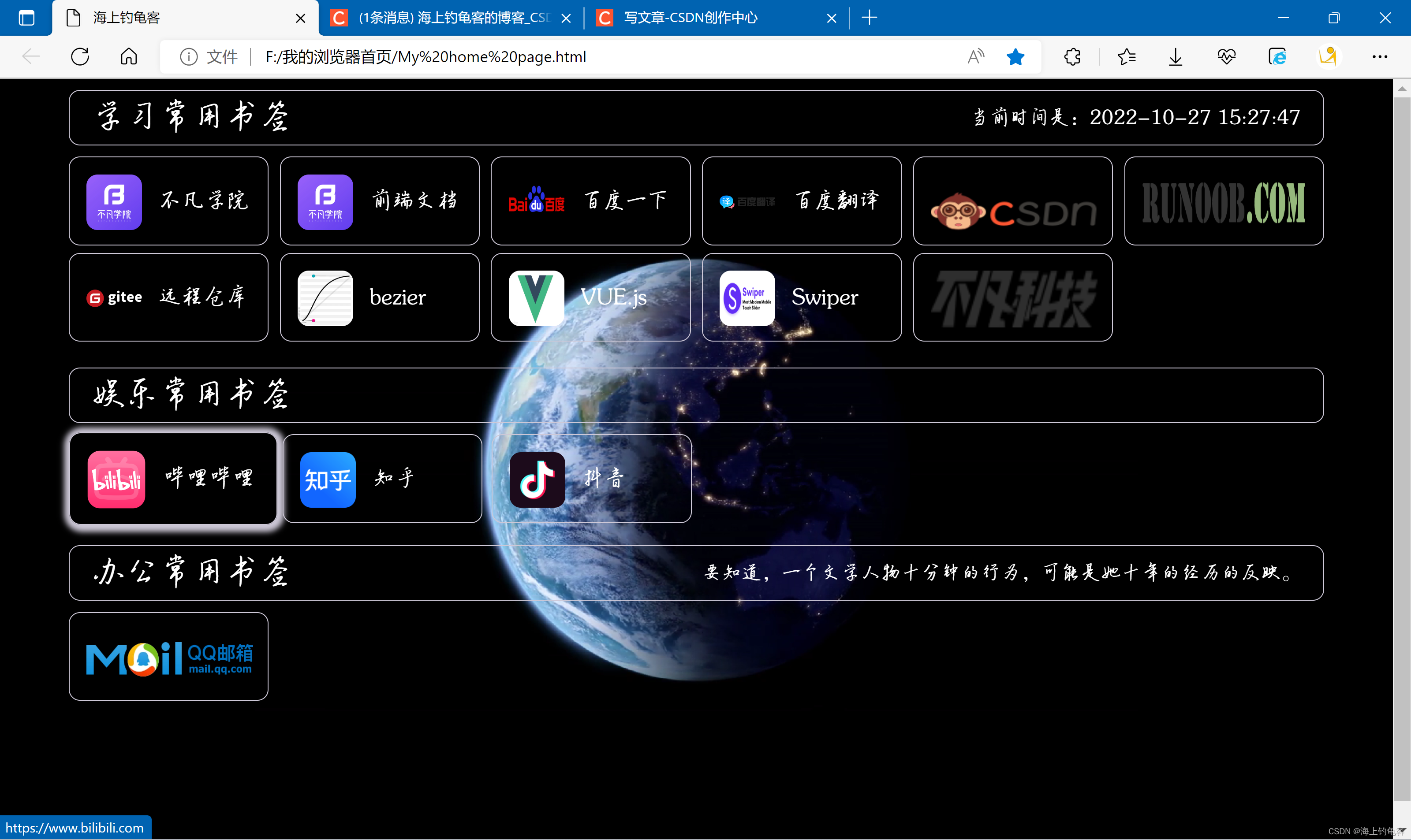
Task: Click the 办公常用书签 heading
Action: [191, 572]
